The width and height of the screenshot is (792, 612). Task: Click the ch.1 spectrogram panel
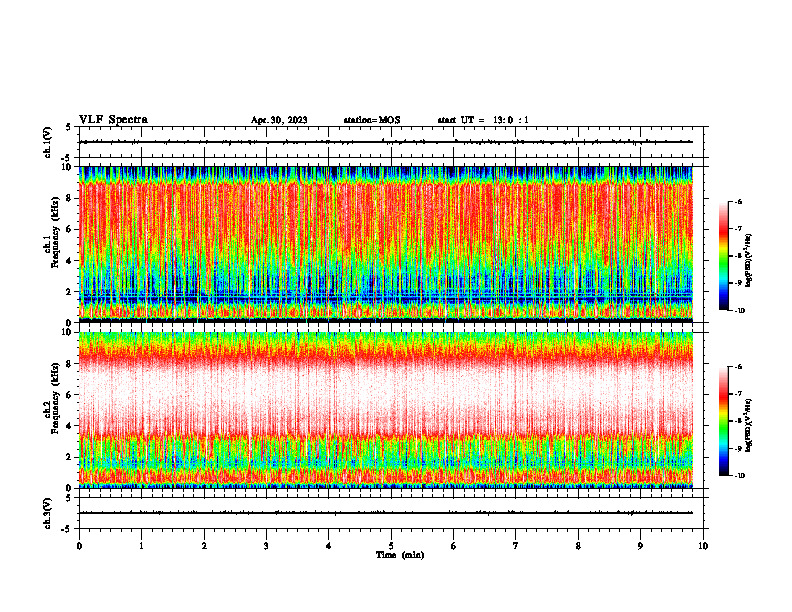pyautogui.click(x=386, y=244)
